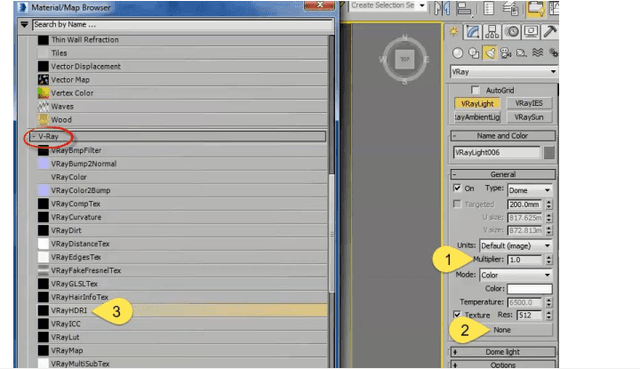This screenshot has height=369, width=640.
Task: Click the Vector Map thumbnail icon
Action: [x=43, y=80]
